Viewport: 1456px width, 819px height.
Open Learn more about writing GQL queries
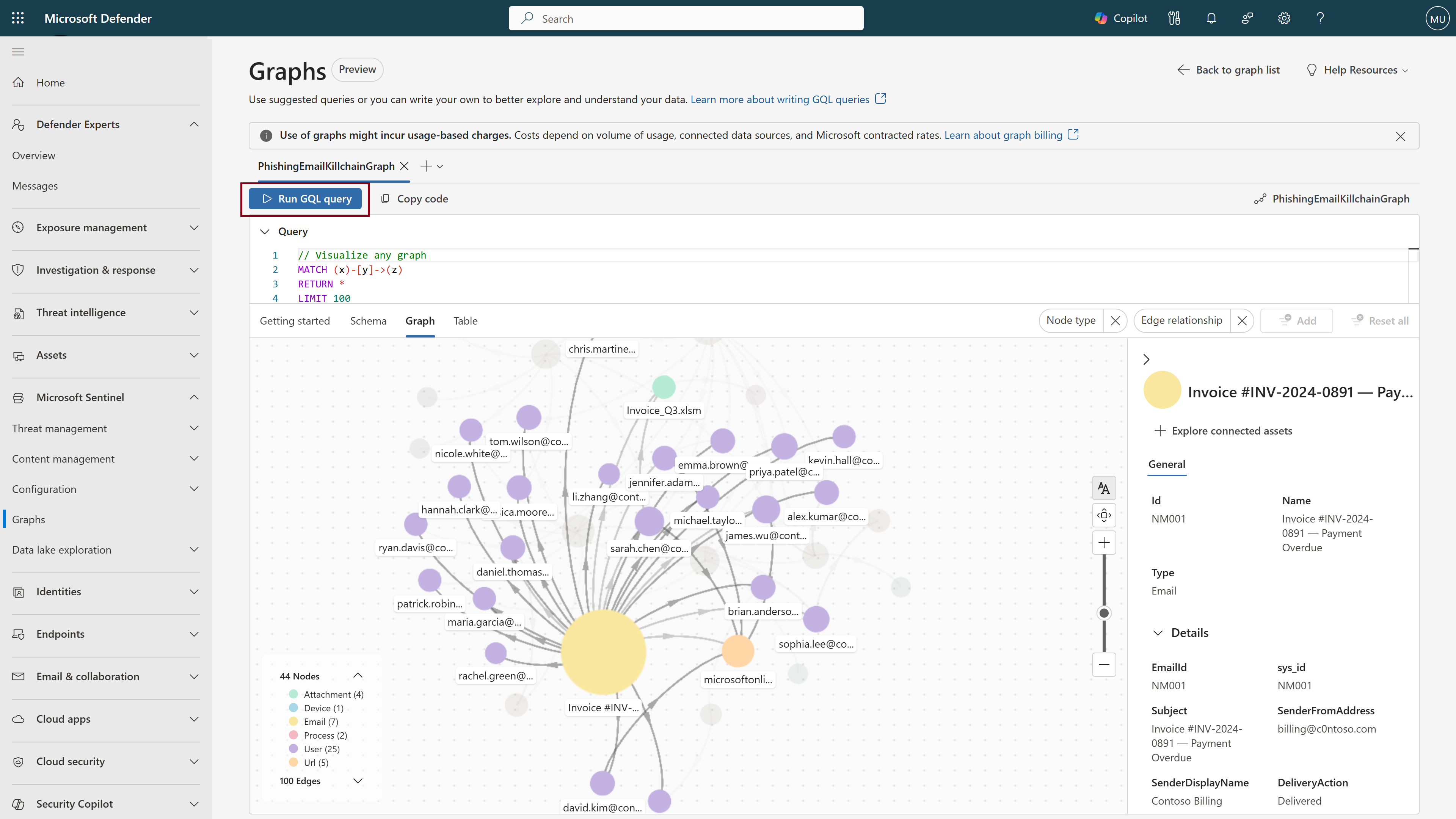tap(788, 99)
